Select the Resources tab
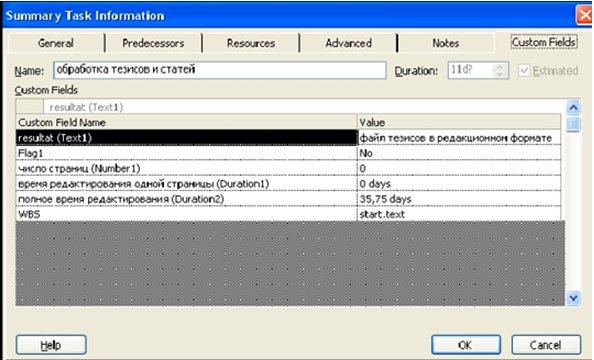The height and width of the screenshot is (360, 594). tap(251, 43)
